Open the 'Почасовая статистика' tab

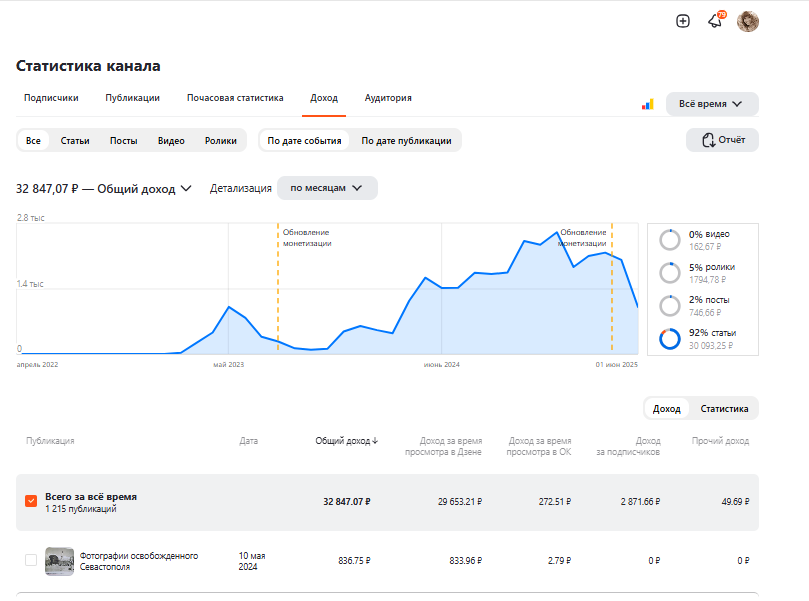coord(235,98)
